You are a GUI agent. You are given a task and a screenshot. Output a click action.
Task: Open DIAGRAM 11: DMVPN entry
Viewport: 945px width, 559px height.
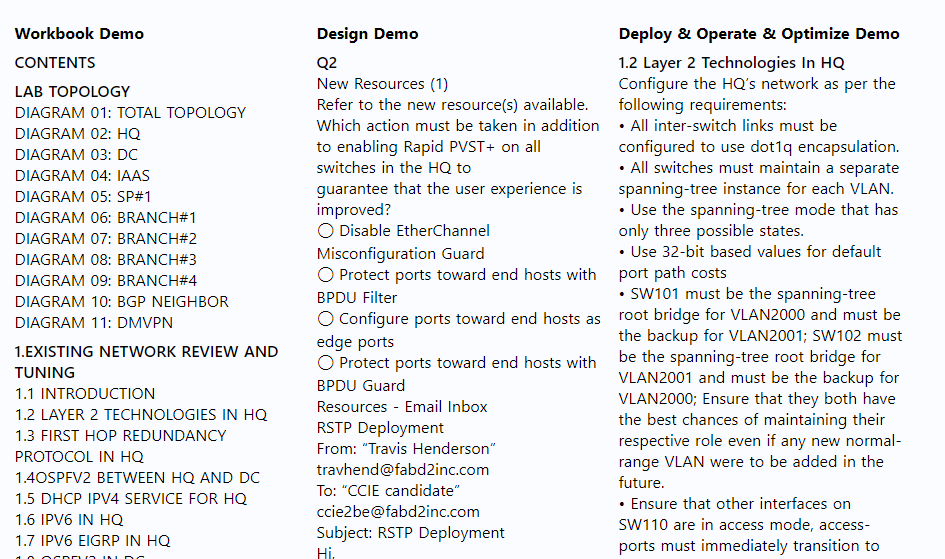click(94, 323)
